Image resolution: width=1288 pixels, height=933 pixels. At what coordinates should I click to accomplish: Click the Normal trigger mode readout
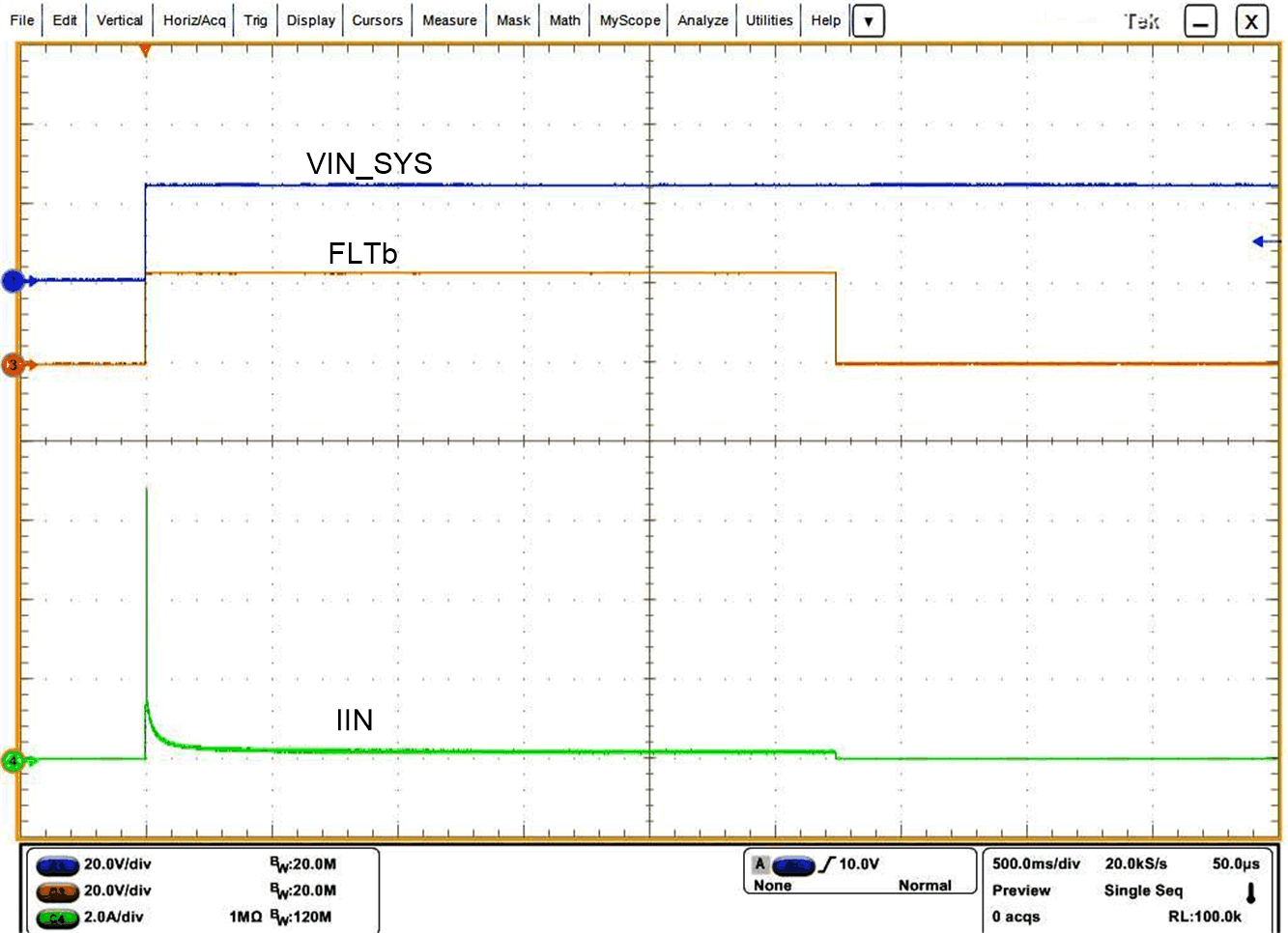(925, 886)
